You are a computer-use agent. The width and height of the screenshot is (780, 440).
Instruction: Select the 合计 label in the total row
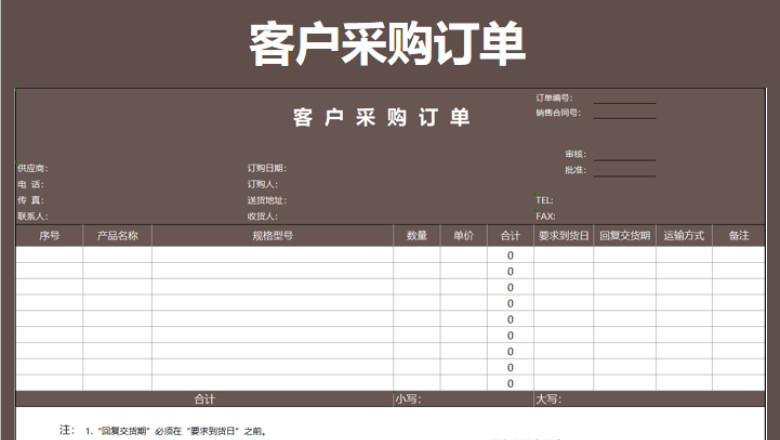[204, 399]
